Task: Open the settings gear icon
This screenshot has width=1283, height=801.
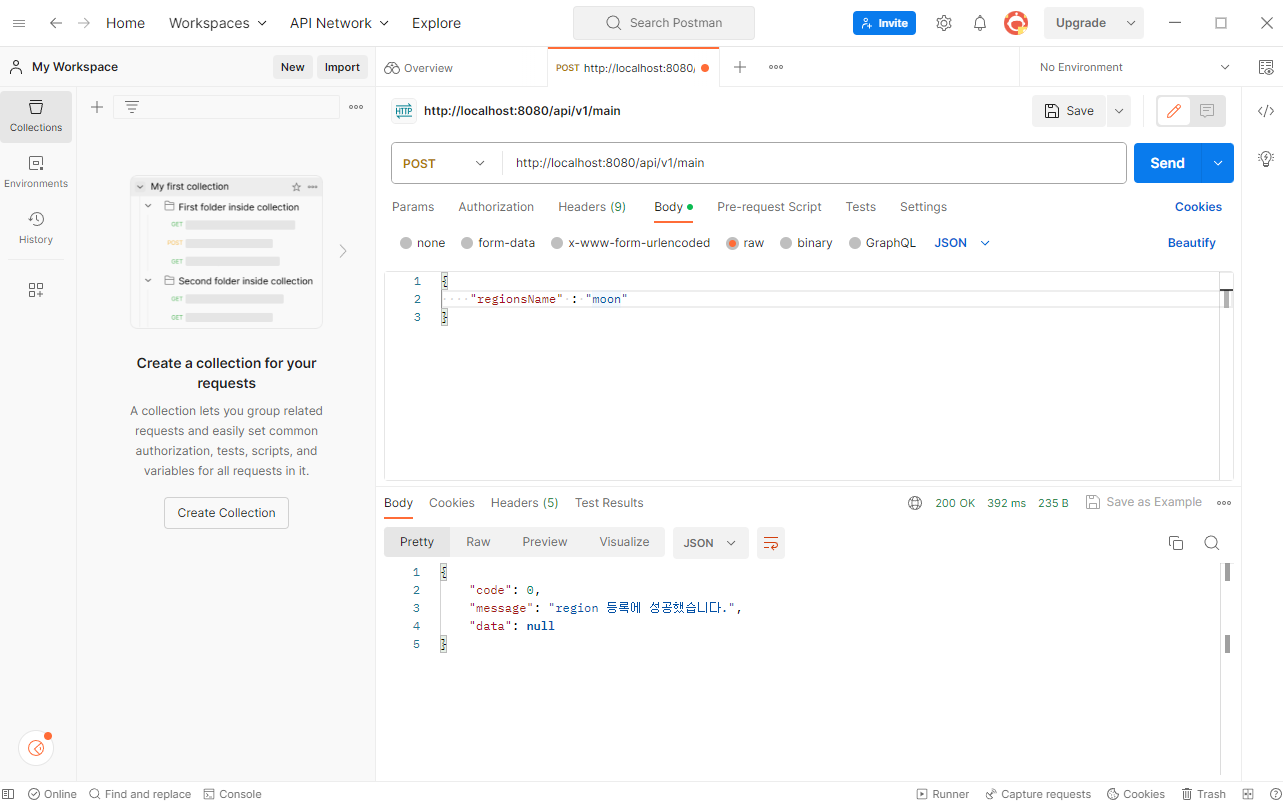Action: pyautogui.click(x=944, y=23)
